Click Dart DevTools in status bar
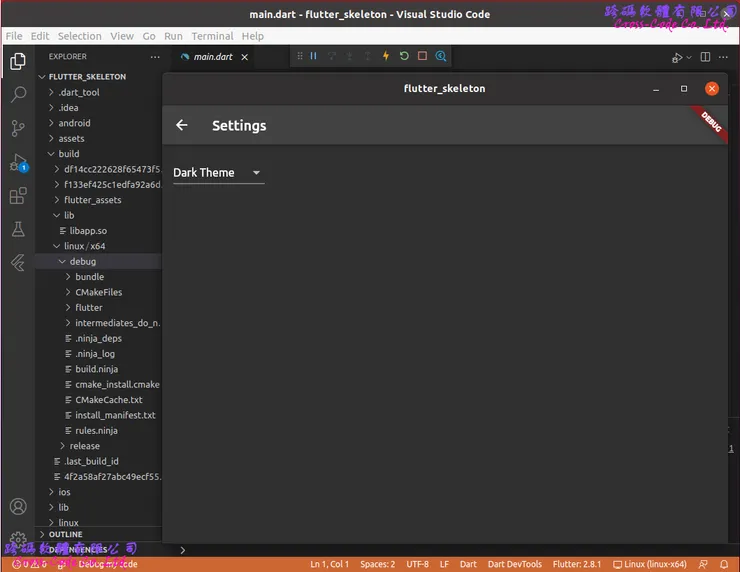Viewport: 740px width, 572px height. pos(514,564)
